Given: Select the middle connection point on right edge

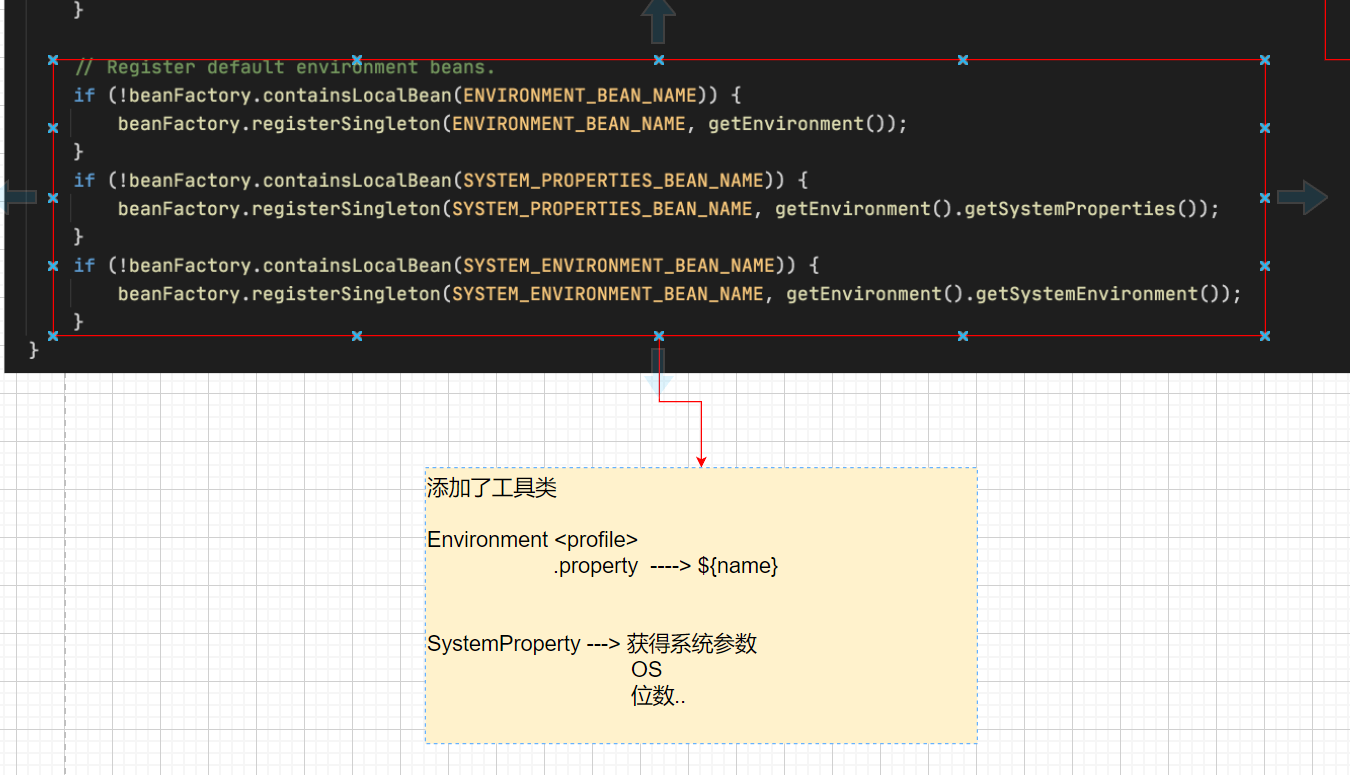Looking at the screenshot, I should coord(1265,198).
